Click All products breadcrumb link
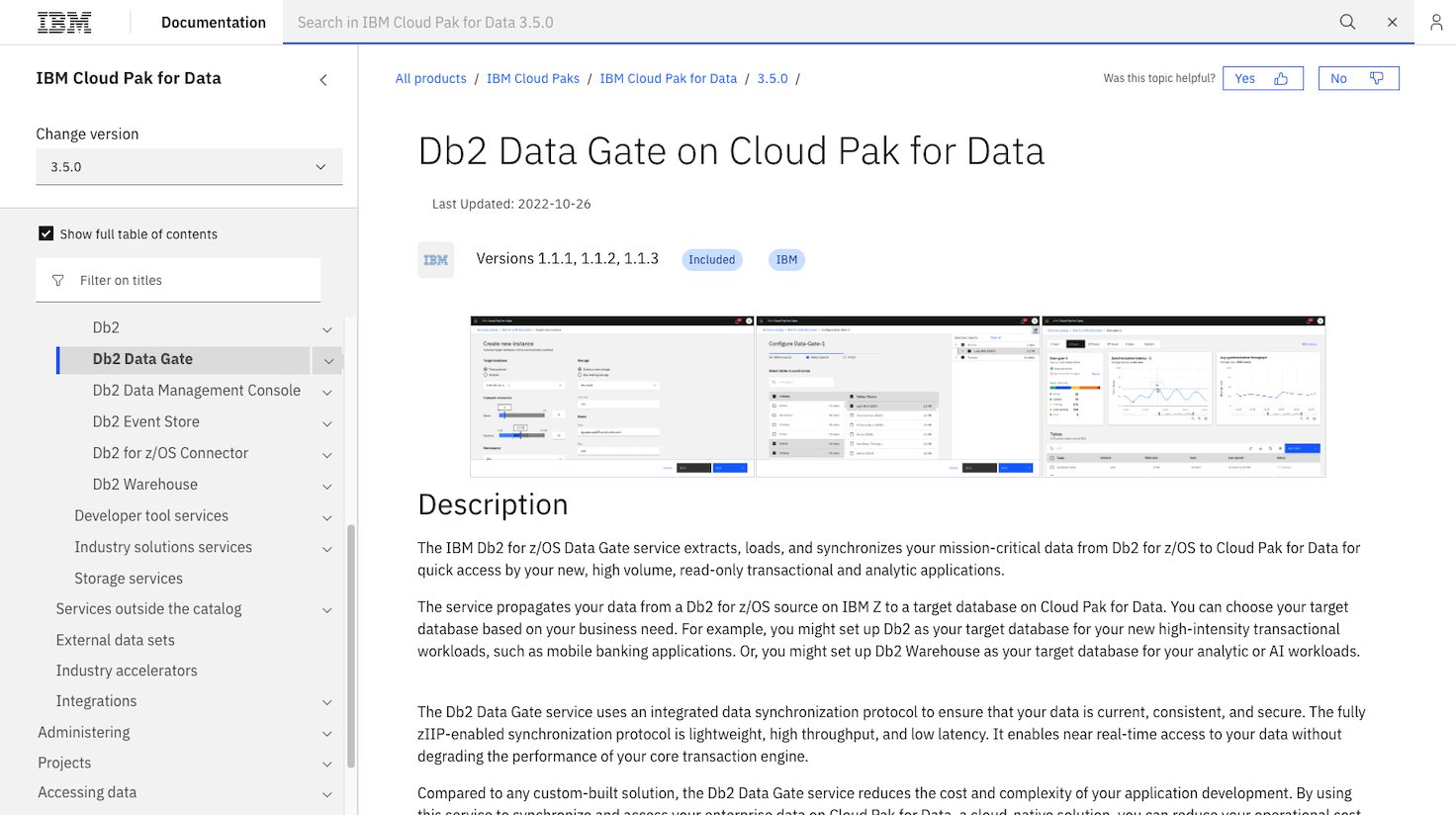Image resolution: width=1456 pixels, height=815 pixels. [x=430, y=79]
